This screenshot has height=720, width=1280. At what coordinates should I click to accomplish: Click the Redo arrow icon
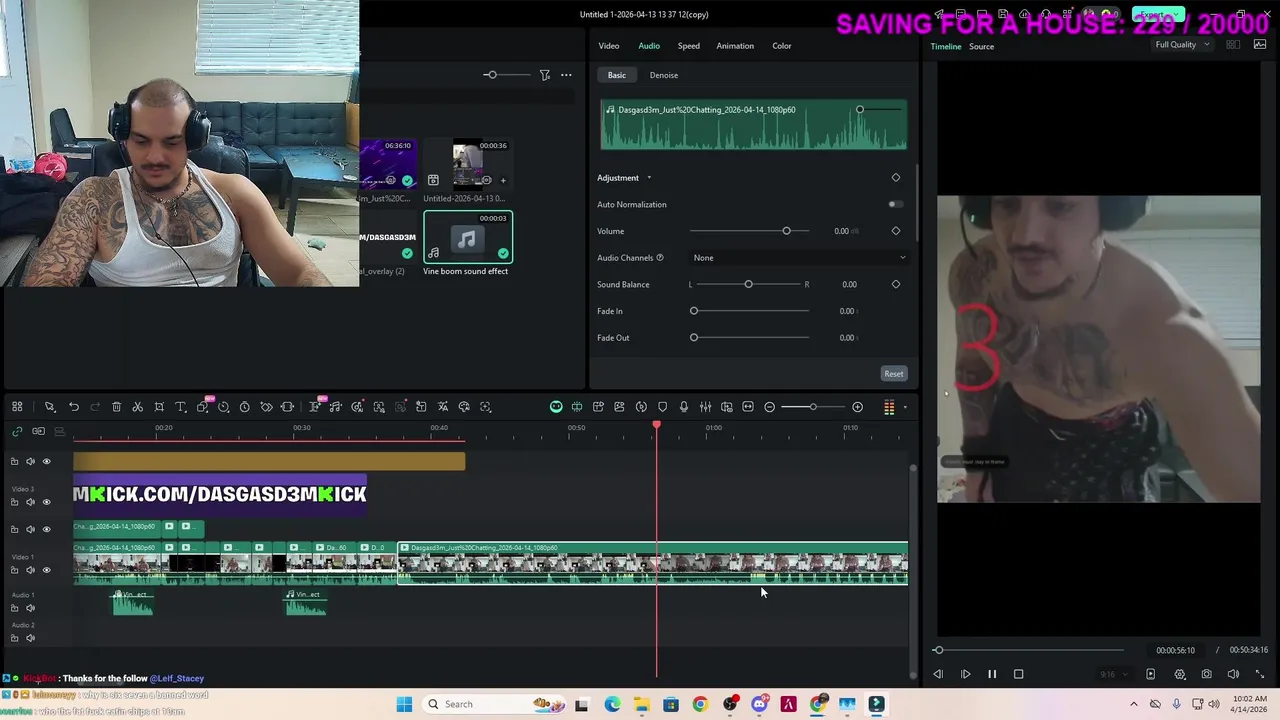(95, 407)
